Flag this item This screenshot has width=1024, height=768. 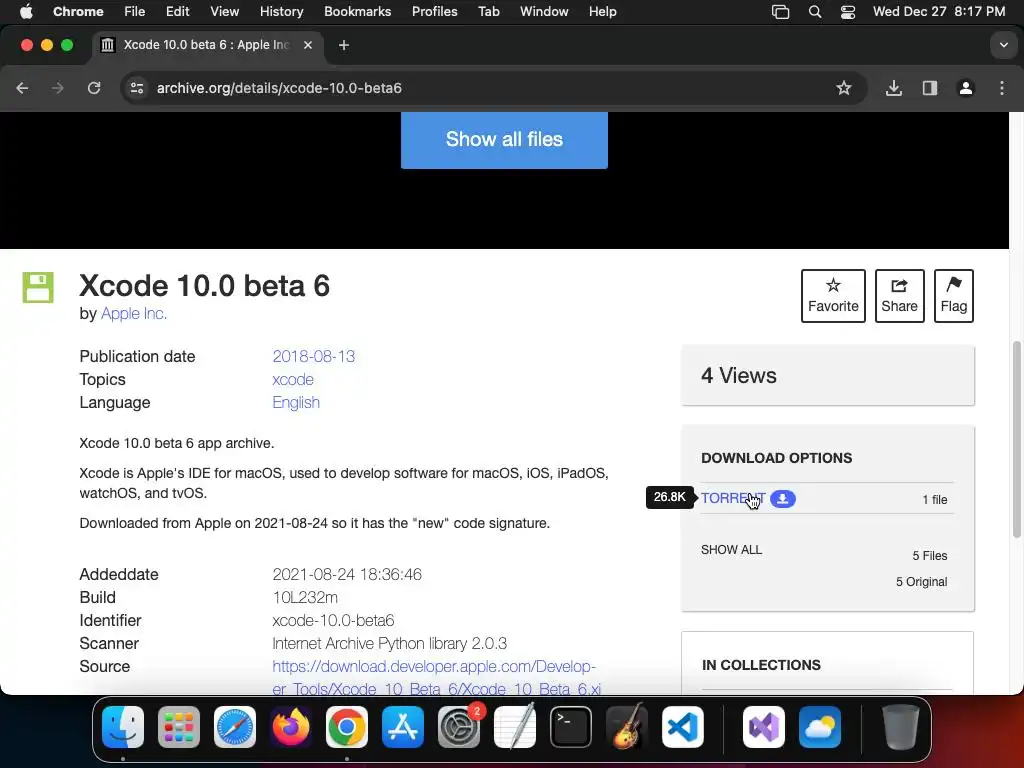953,296
